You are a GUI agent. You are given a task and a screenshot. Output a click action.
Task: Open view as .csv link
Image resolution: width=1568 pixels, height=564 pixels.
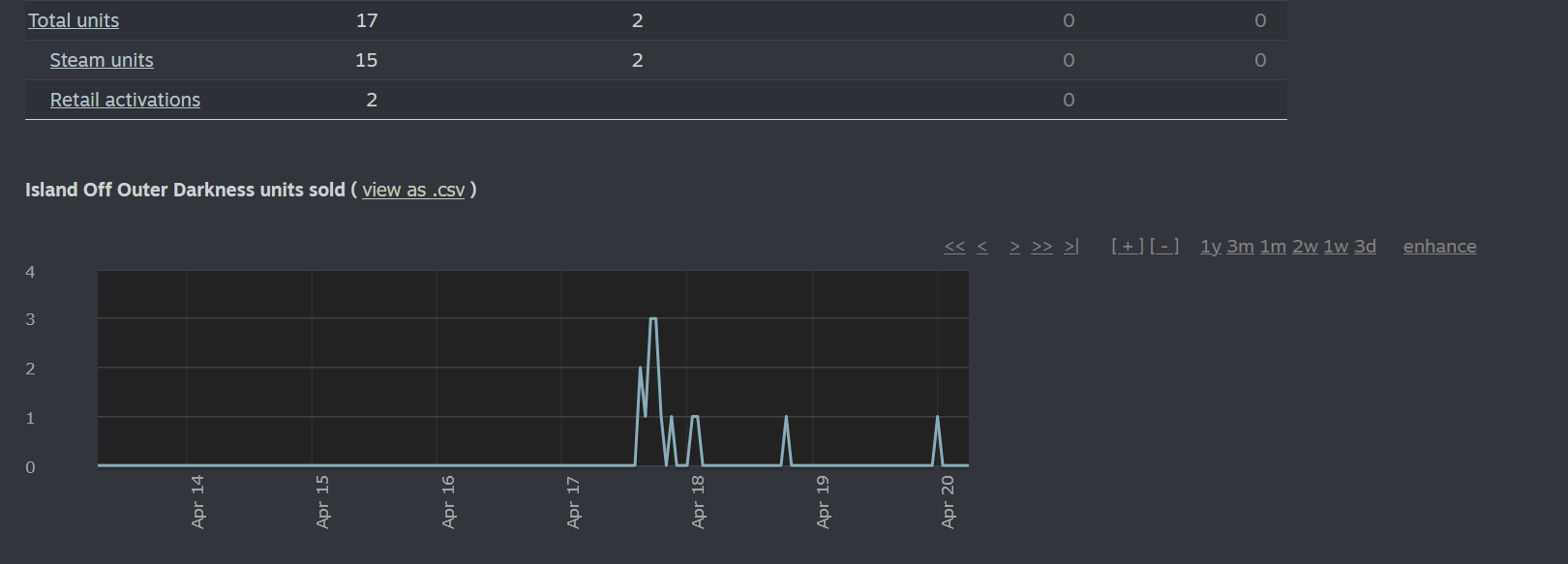tap(413, 191)
